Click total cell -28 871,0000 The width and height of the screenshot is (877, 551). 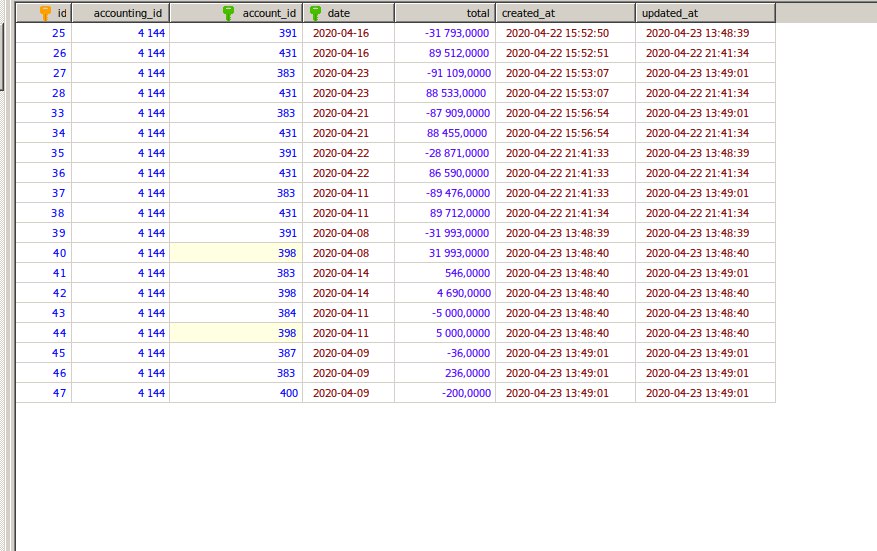445,153
